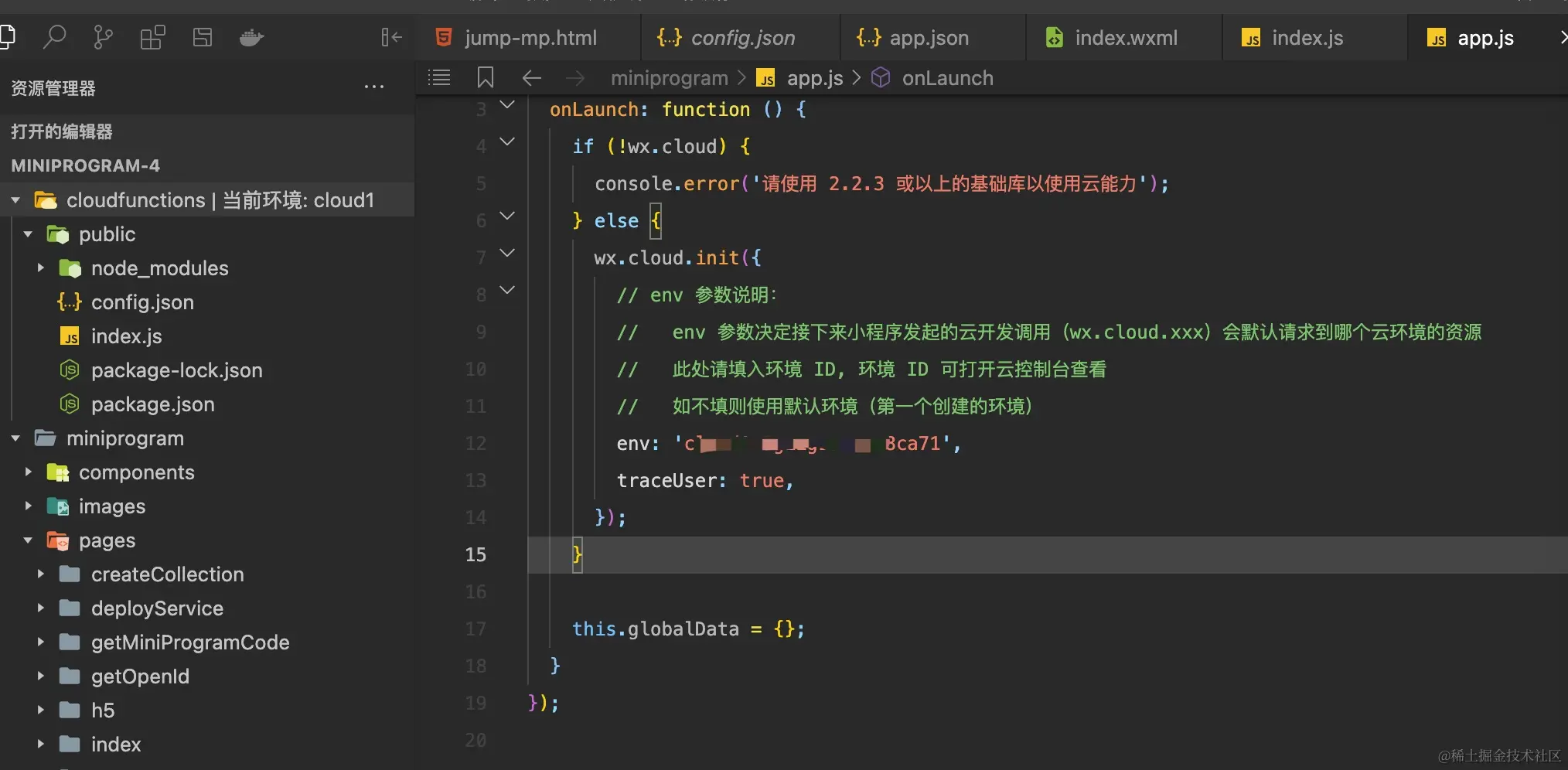Expand the getMiniProgramCode folder
The width and height of the screenshot is (1568, 770).
[x=40, y=642]
